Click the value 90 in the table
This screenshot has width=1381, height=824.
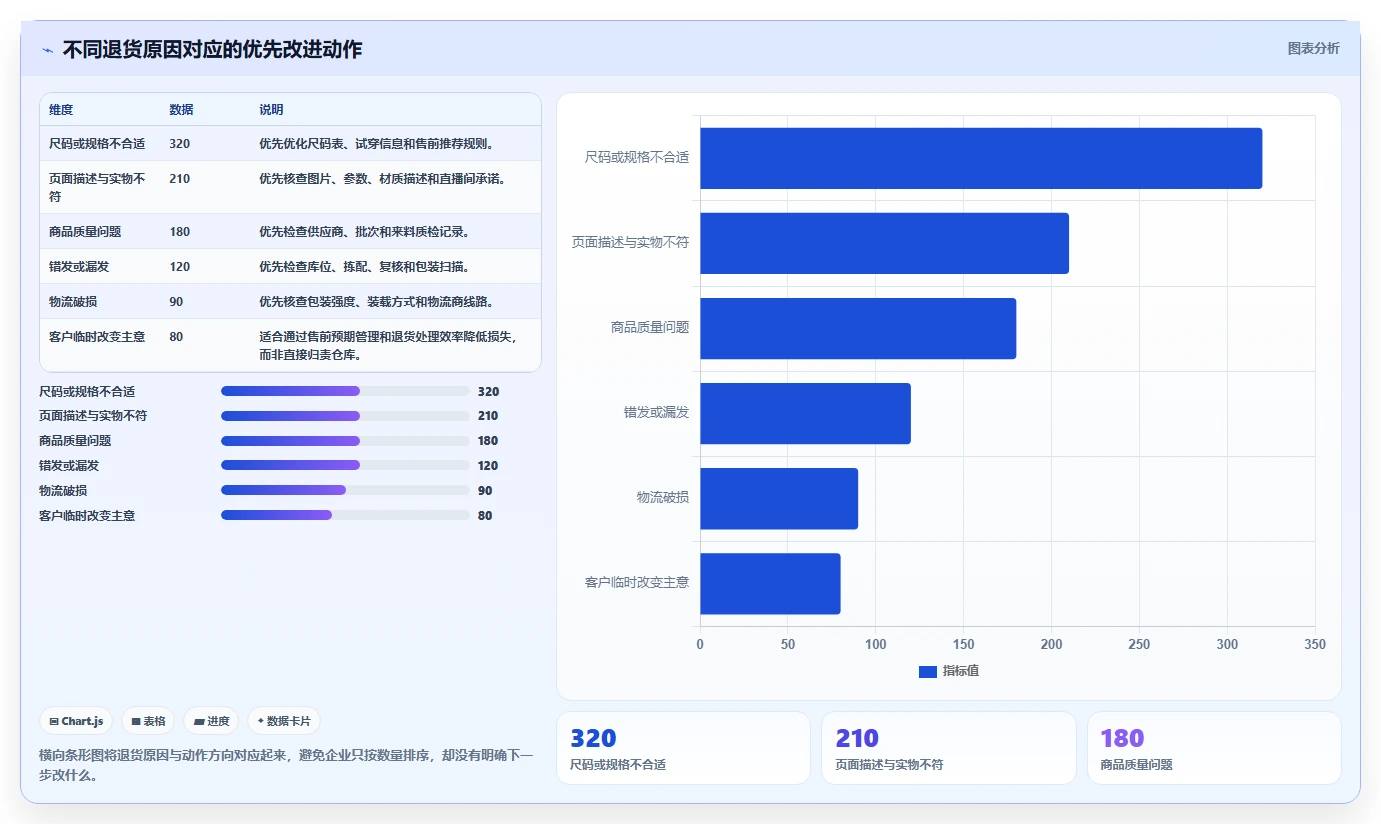click(x=176, y=302)
